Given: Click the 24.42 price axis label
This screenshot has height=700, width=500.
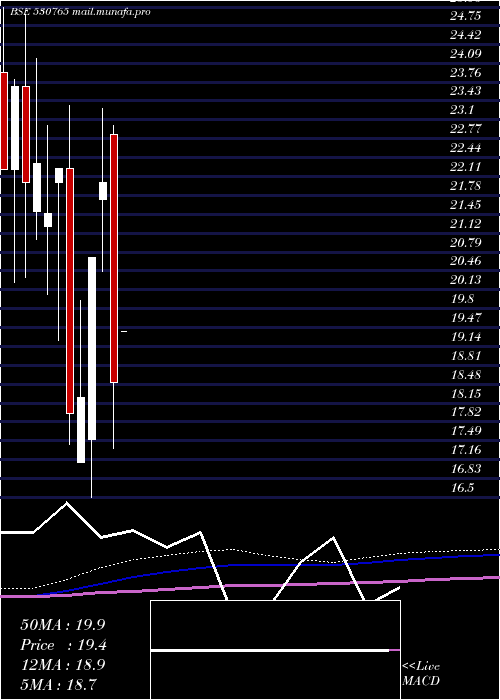Looking at the screenshot, I should point(466,35).
